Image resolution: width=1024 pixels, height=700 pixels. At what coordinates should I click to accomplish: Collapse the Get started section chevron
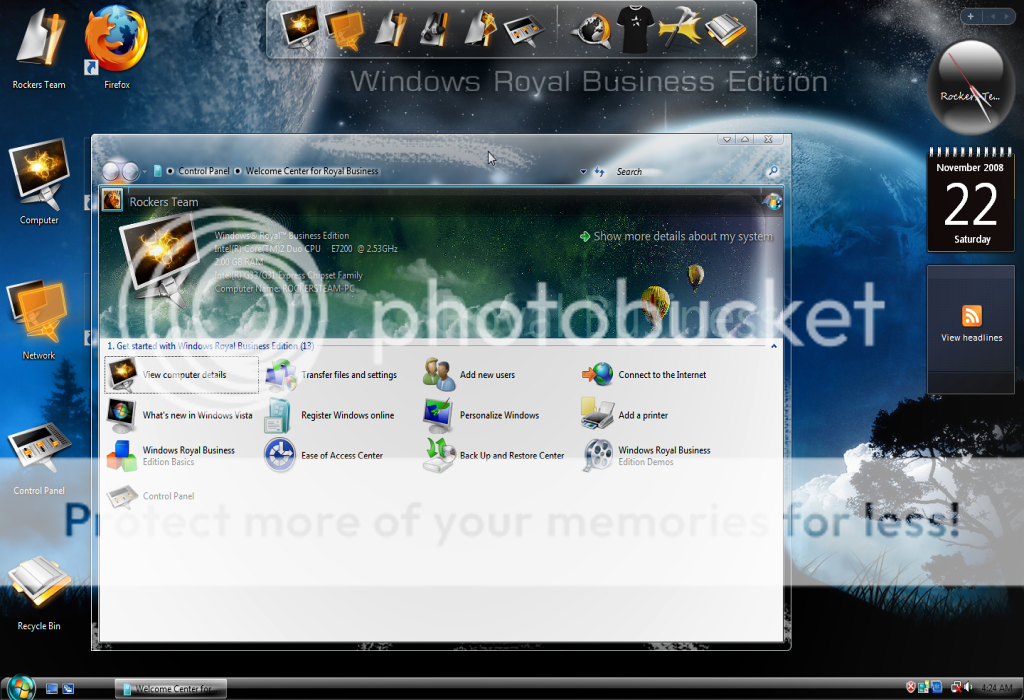pos(774,346)
